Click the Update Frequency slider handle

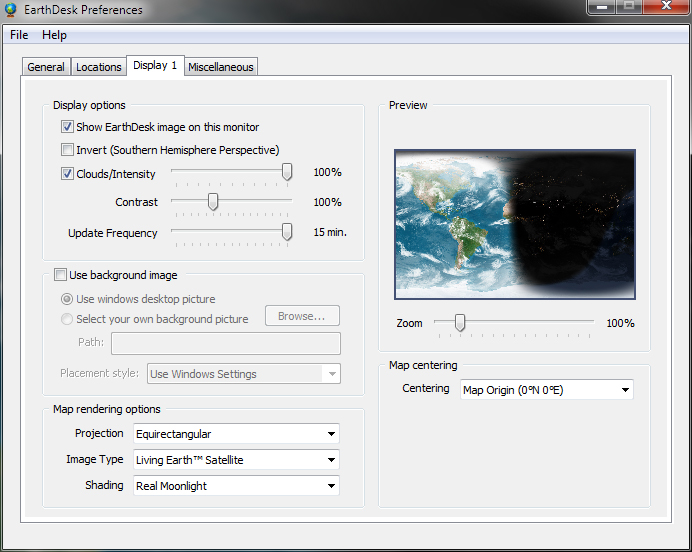point(287,232)
